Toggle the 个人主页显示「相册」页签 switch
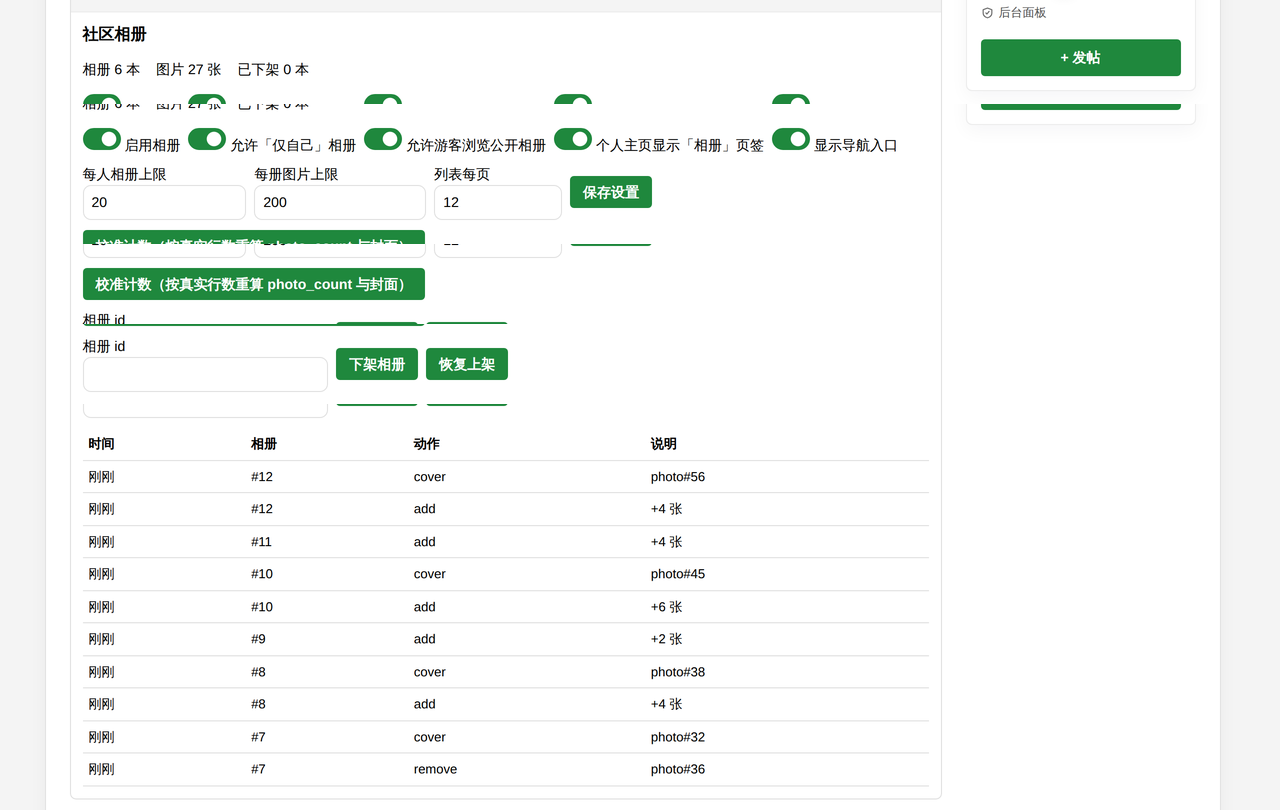 click(573, 139)
